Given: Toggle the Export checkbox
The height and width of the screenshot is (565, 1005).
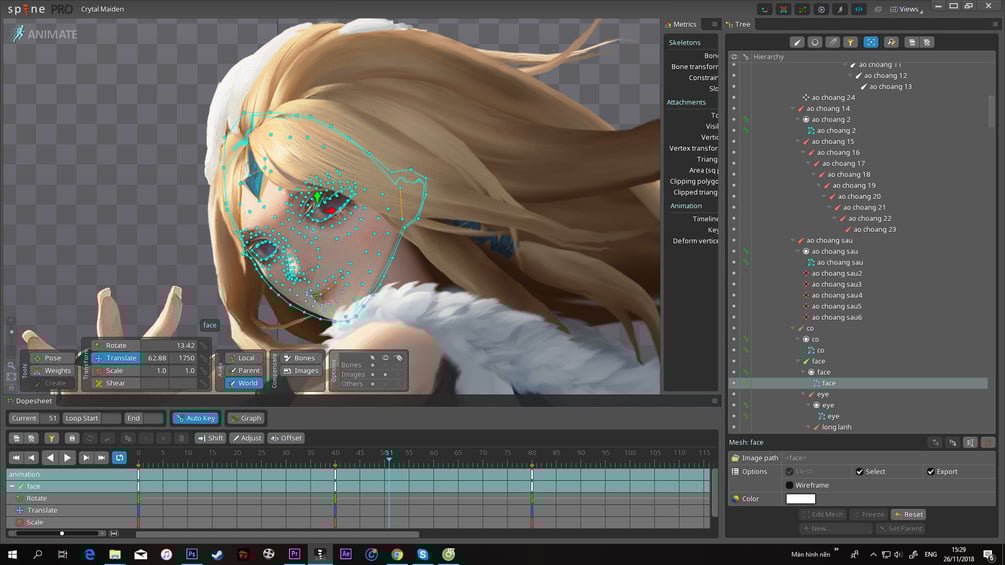Looking at the screenshot, I should (931, 471).
